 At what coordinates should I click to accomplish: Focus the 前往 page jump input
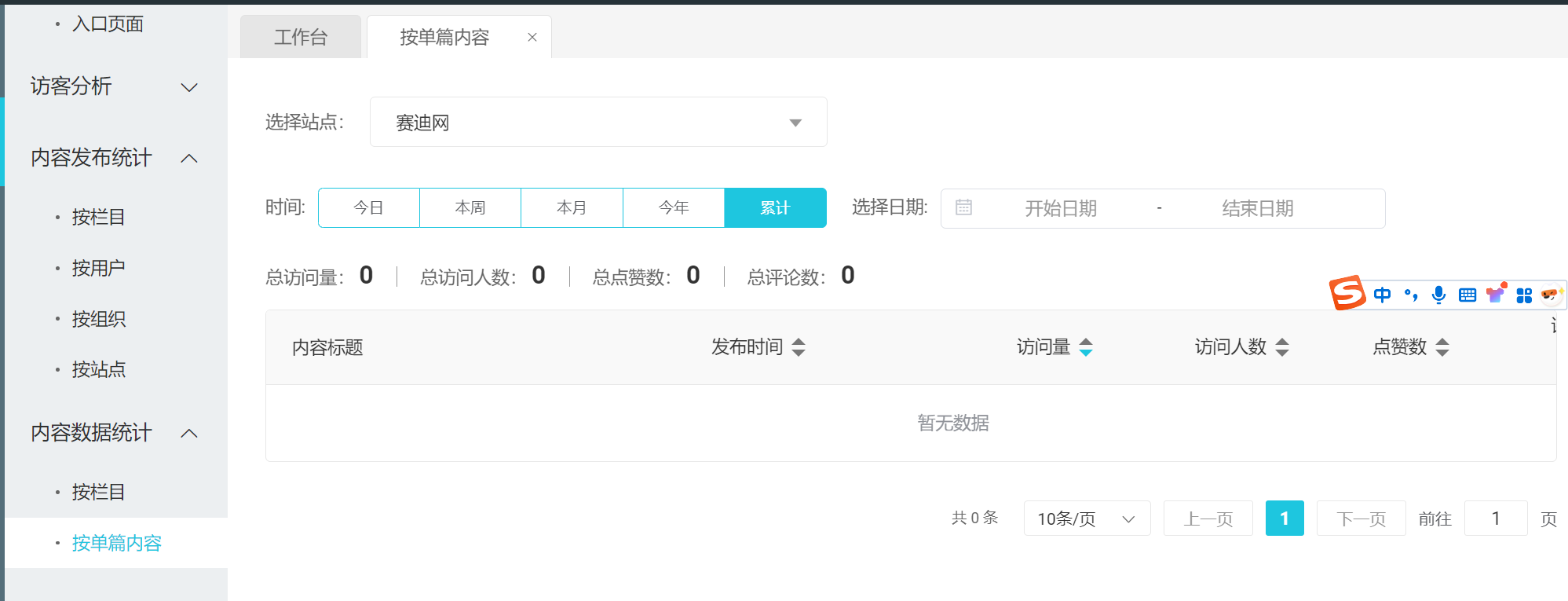pyautogui.click(x=1496, y=519)
